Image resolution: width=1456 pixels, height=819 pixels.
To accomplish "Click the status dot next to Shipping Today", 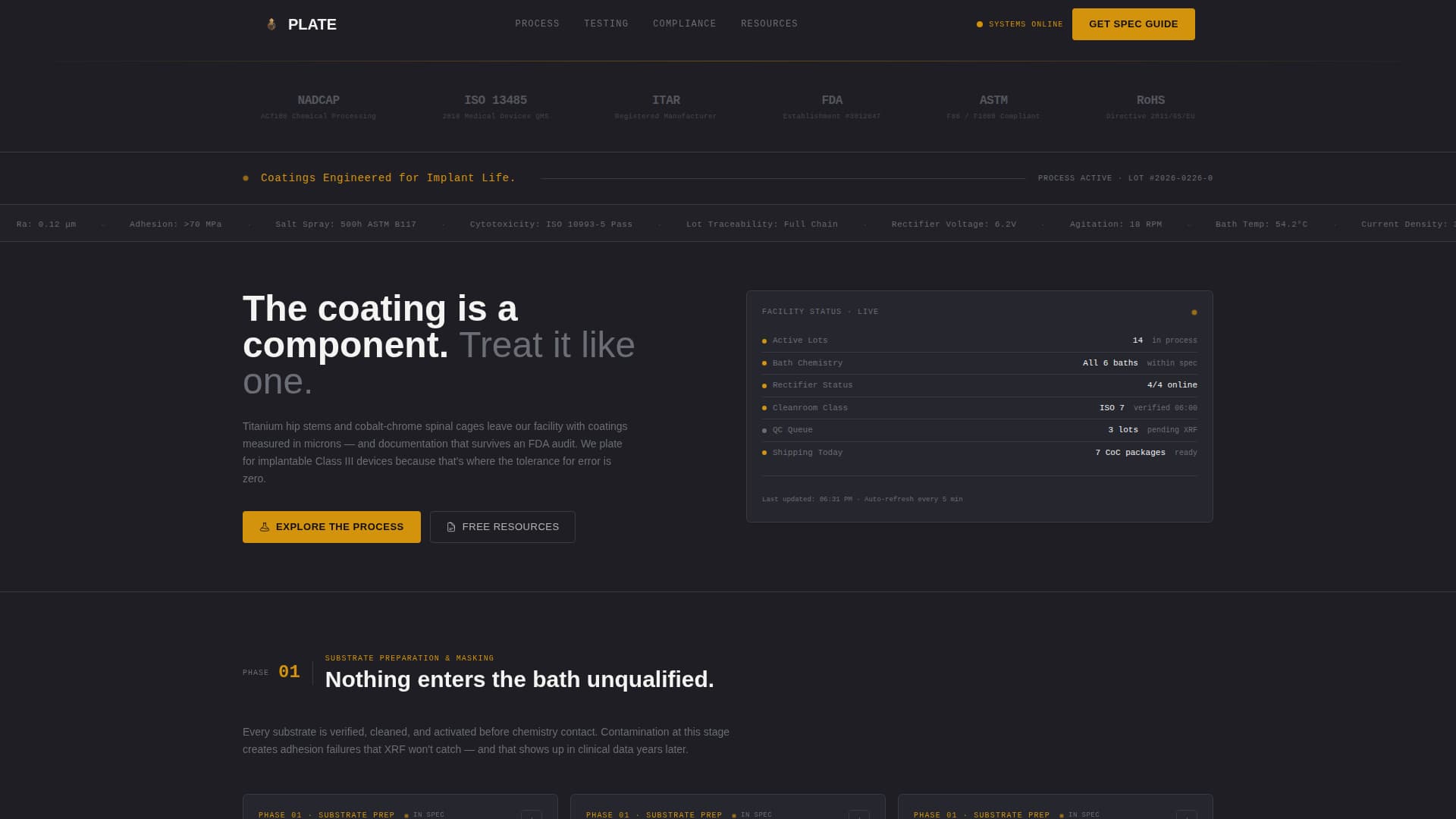I will point(764,453).
